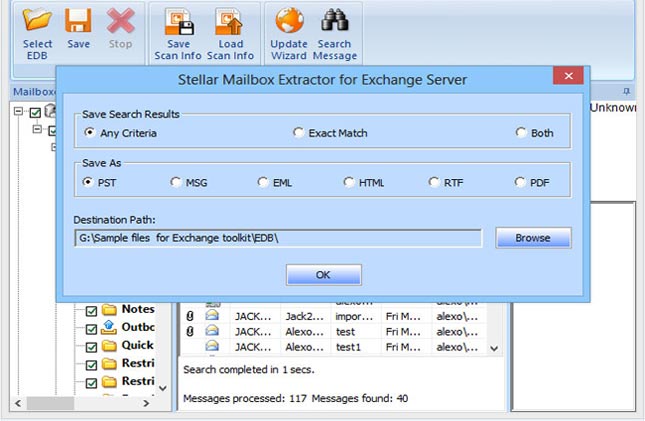Click the Destination Path field
This screenshot has height=421, width=645.
(x=278, y=238)
